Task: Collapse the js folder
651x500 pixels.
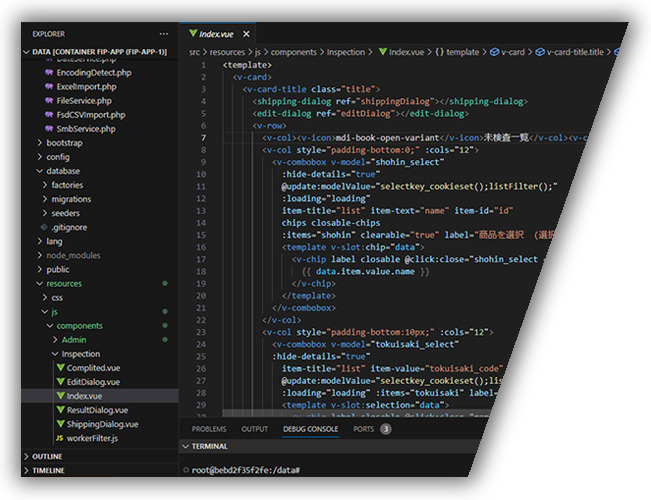Action: coord(45,312)
